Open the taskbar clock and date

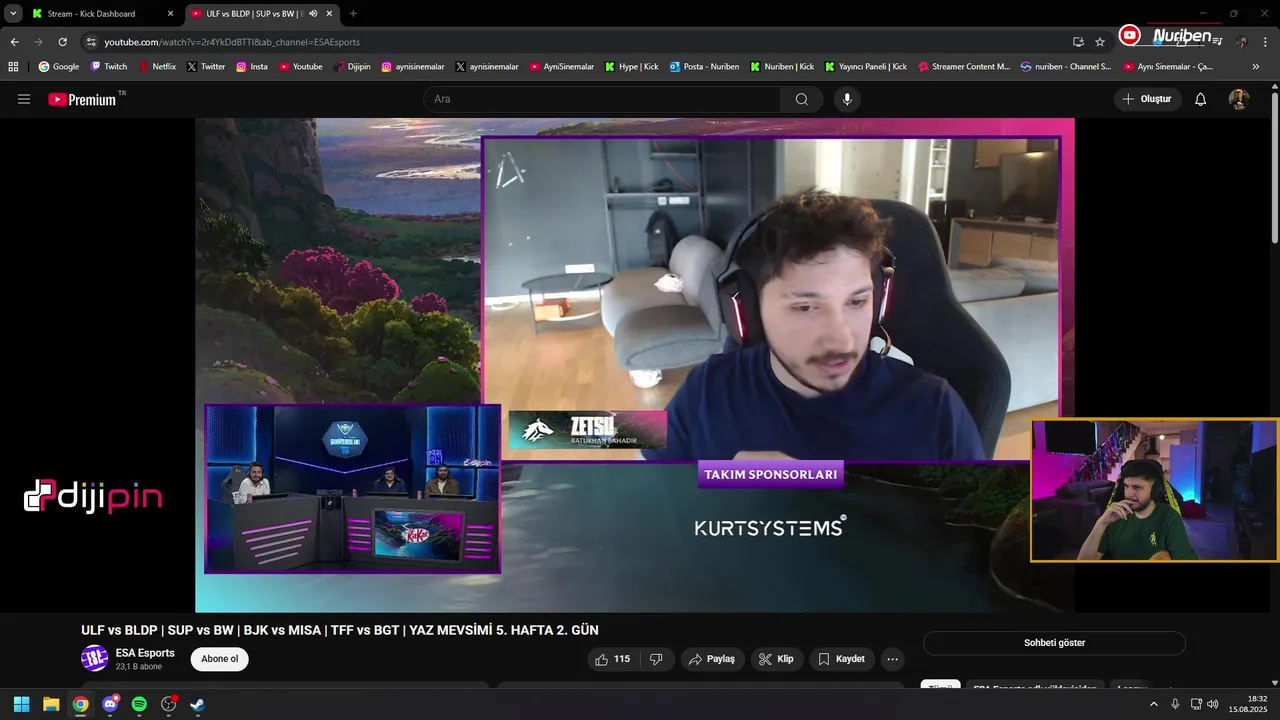pyautogui.click(x=1248, y=704)
